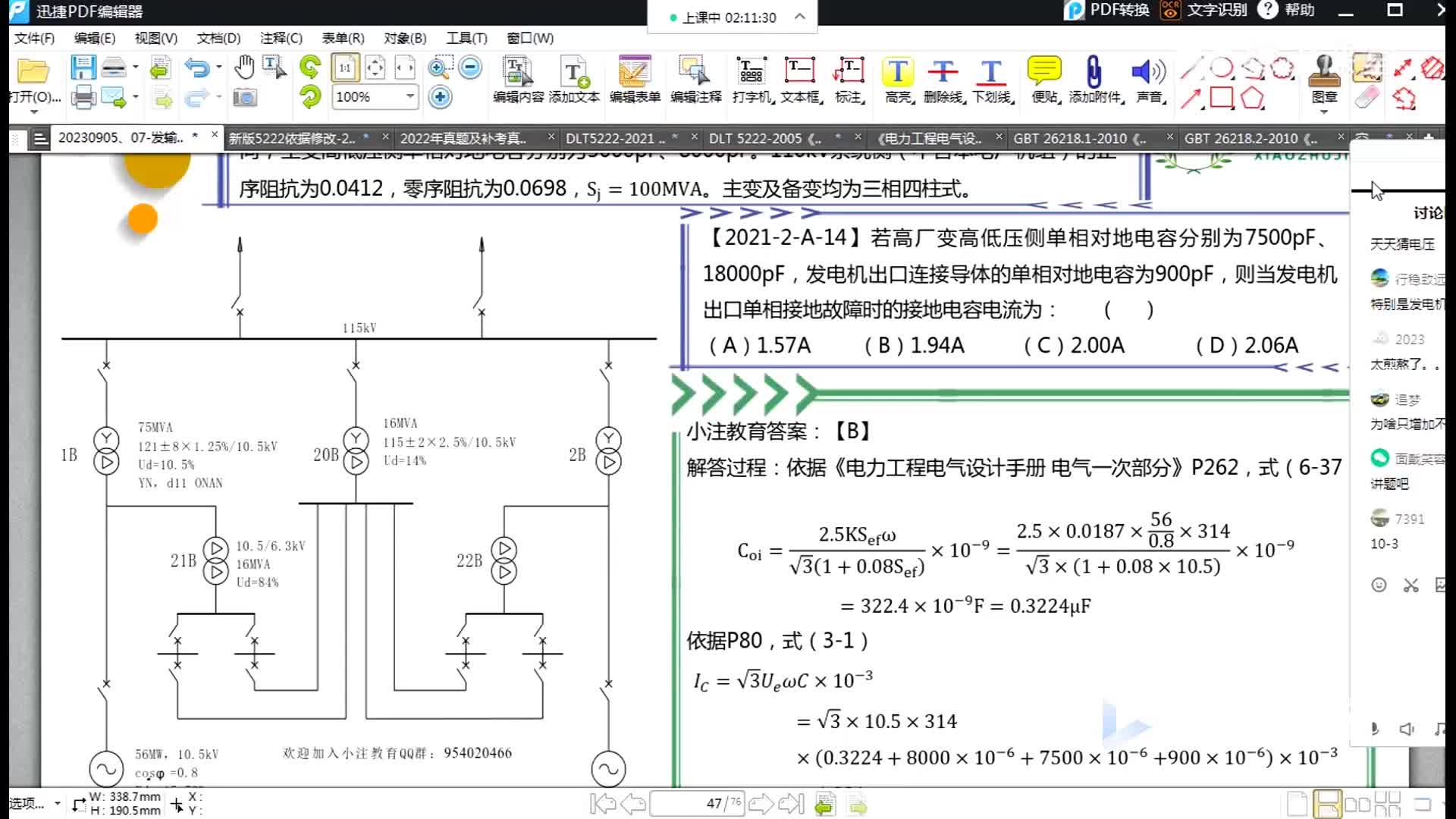Screen dimensions: 1456x819
Task: Switch to the DLT5222-2021 tab
Action: pyautogui.click(x=614, y=138)
